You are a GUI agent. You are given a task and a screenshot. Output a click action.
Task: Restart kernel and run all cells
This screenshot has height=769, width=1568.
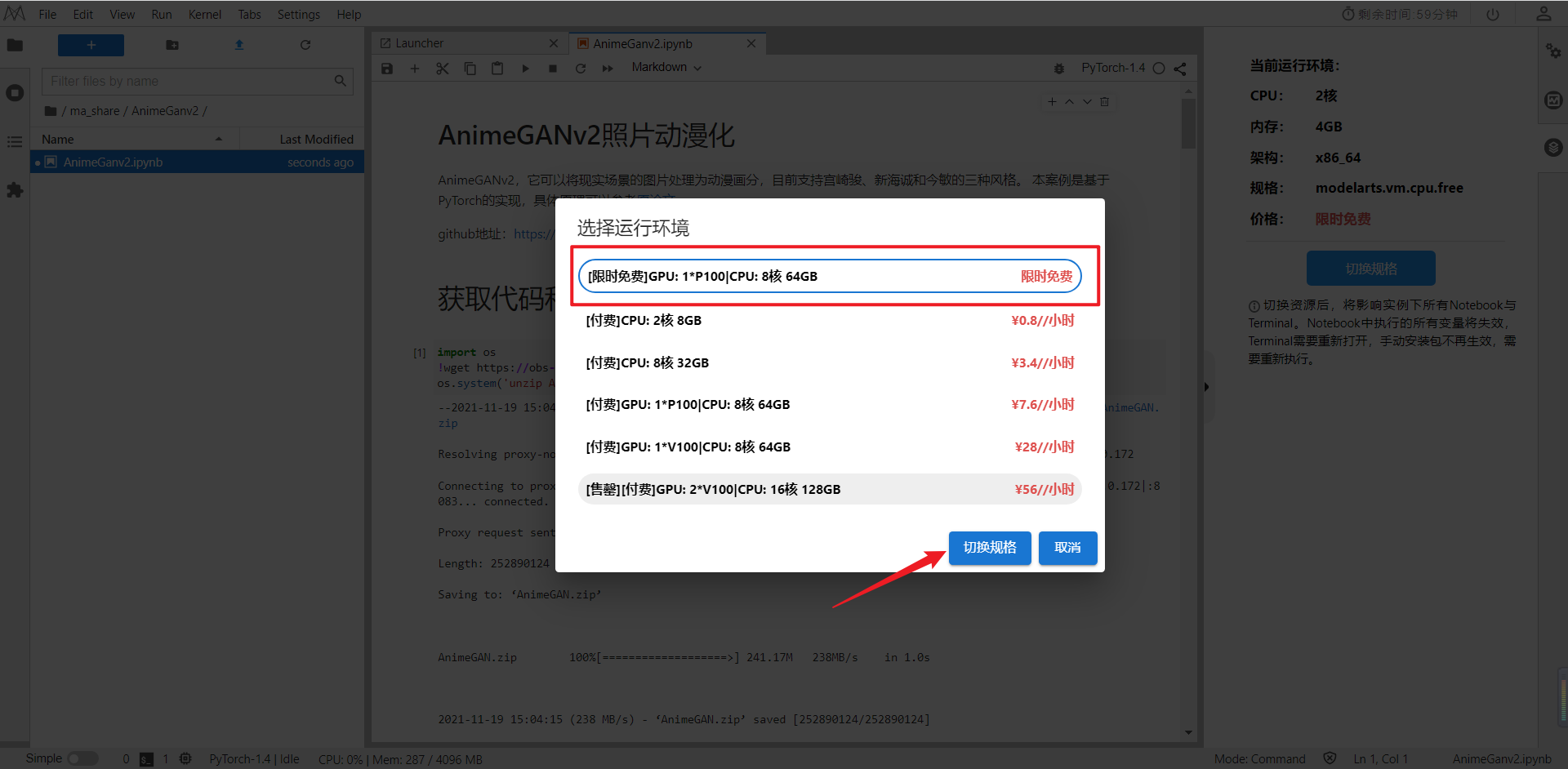click(x=608, y=69)
